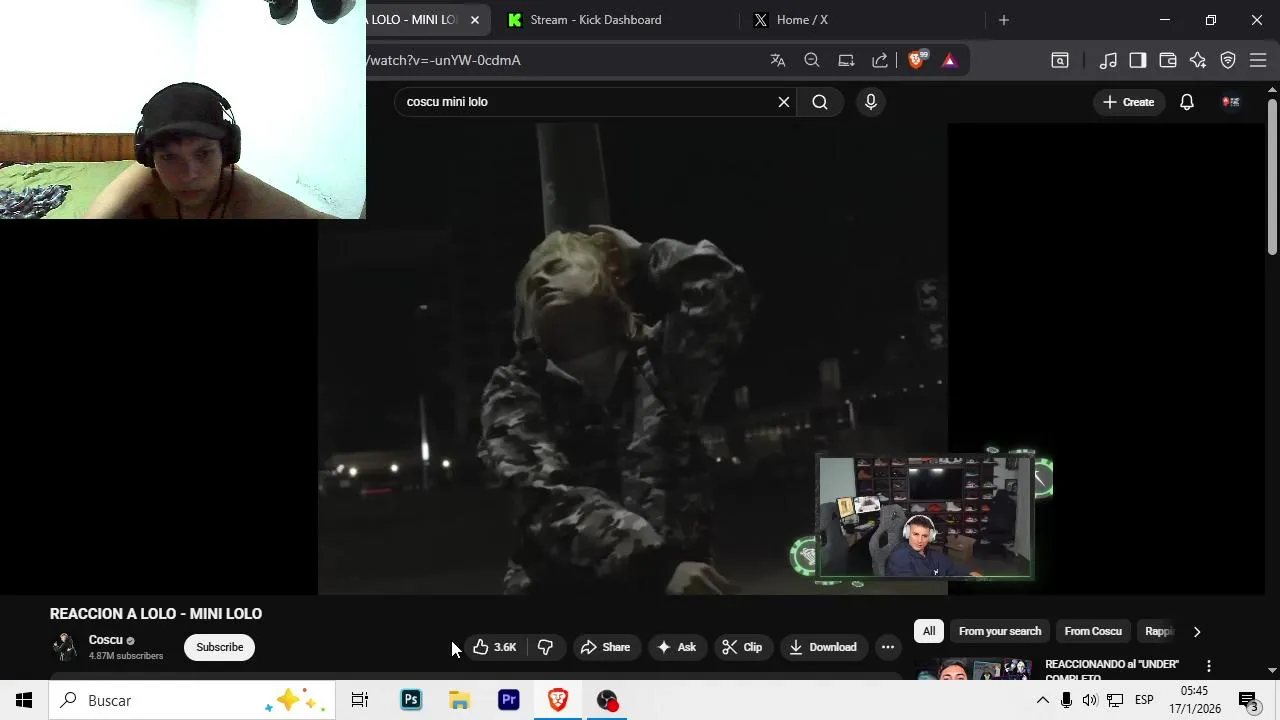Image resolution: width=1280 pixels, height=720 pixels.
Task: Toggle the browser sidebar panel icon
Action: (1138, 60)
